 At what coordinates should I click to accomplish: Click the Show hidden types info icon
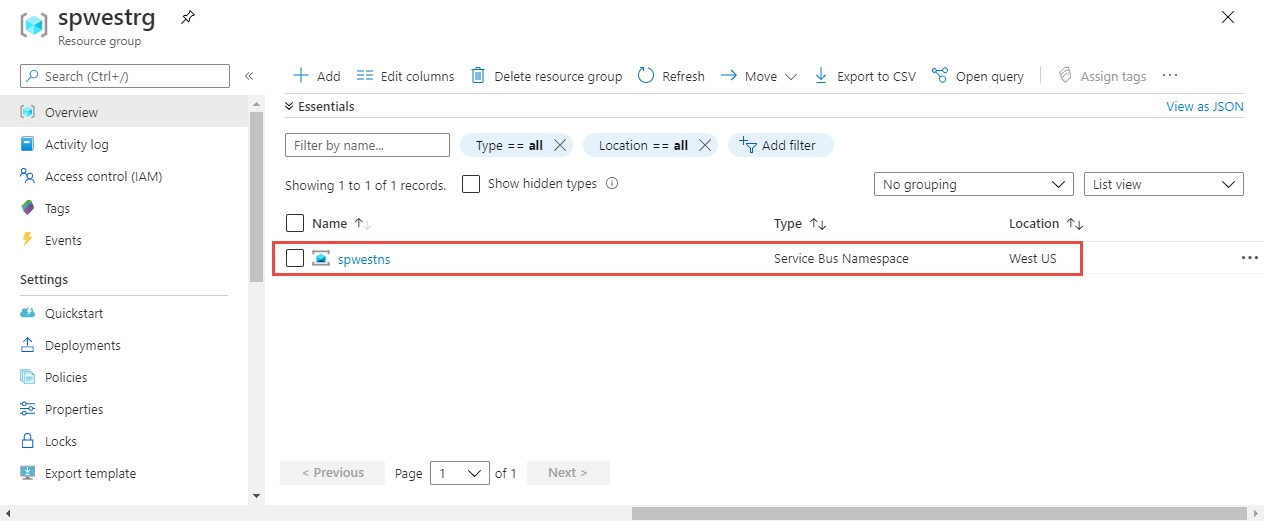tap(612, 184)
